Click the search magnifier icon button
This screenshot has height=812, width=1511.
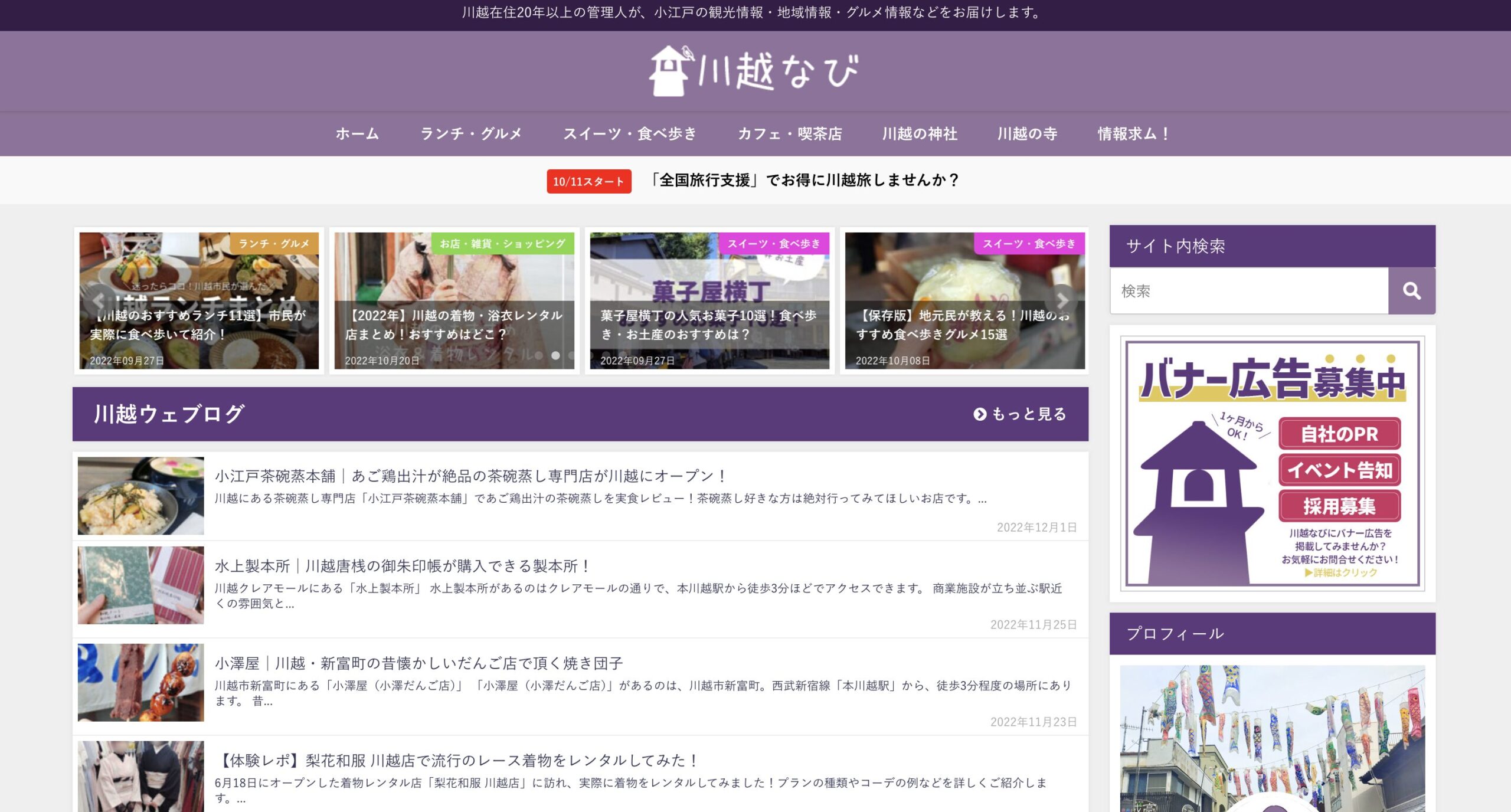[1411, 290]
